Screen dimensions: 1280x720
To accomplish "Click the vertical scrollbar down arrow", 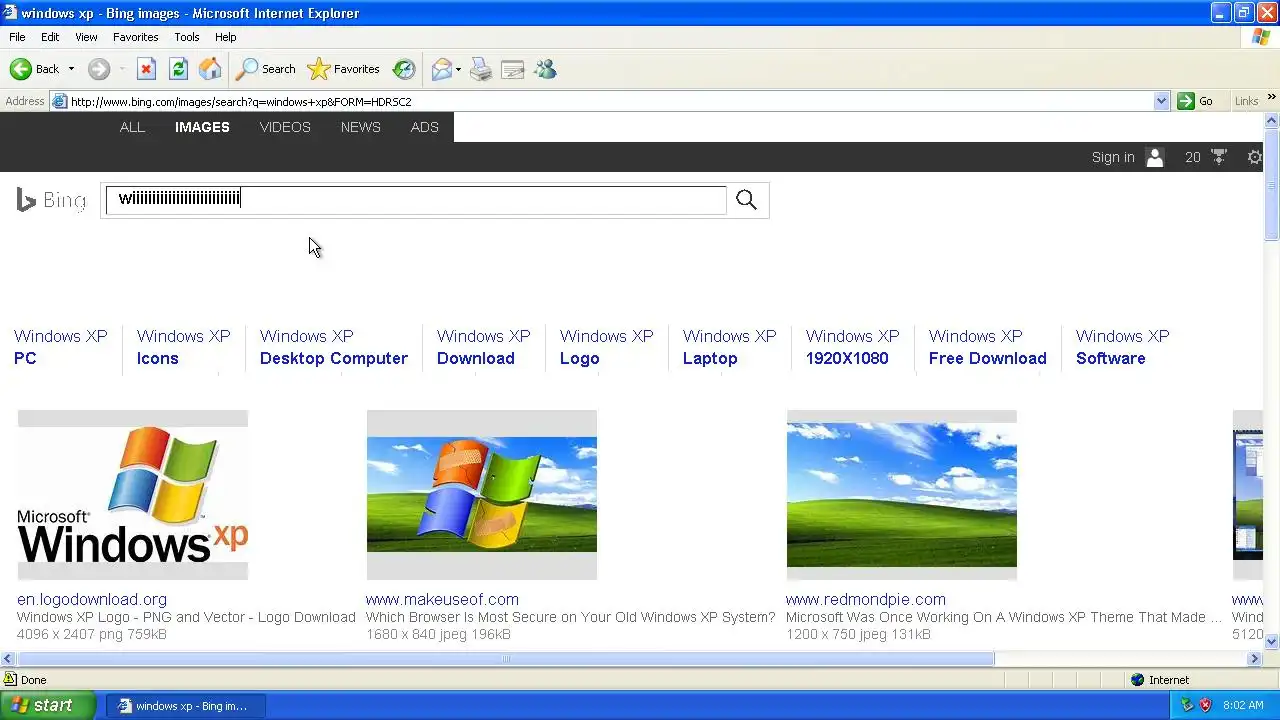I will 1271,641.
